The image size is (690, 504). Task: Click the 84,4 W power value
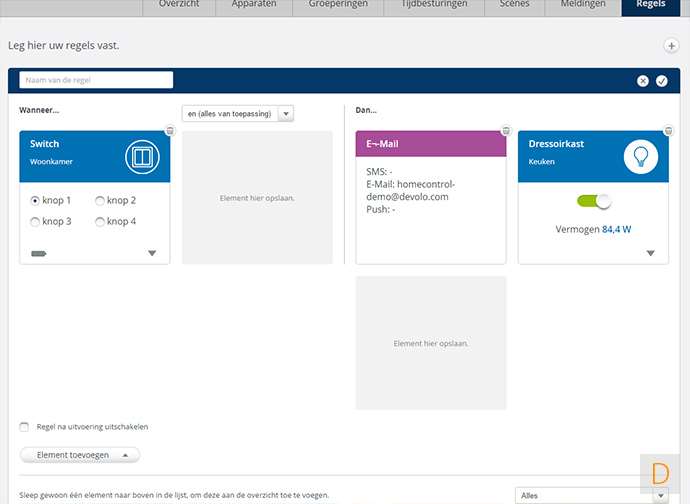pos(617,229)
